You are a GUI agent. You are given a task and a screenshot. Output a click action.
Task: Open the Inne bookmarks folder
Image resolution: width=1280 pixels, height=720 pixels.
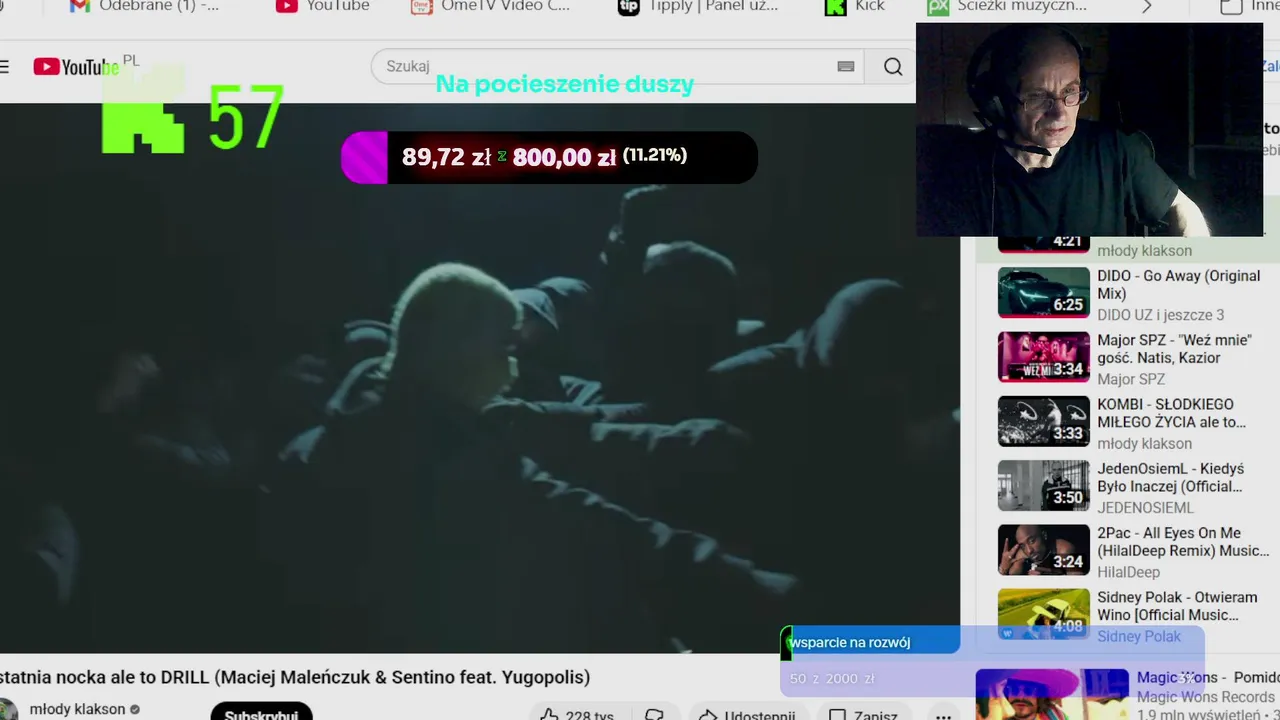[1250, 6]
